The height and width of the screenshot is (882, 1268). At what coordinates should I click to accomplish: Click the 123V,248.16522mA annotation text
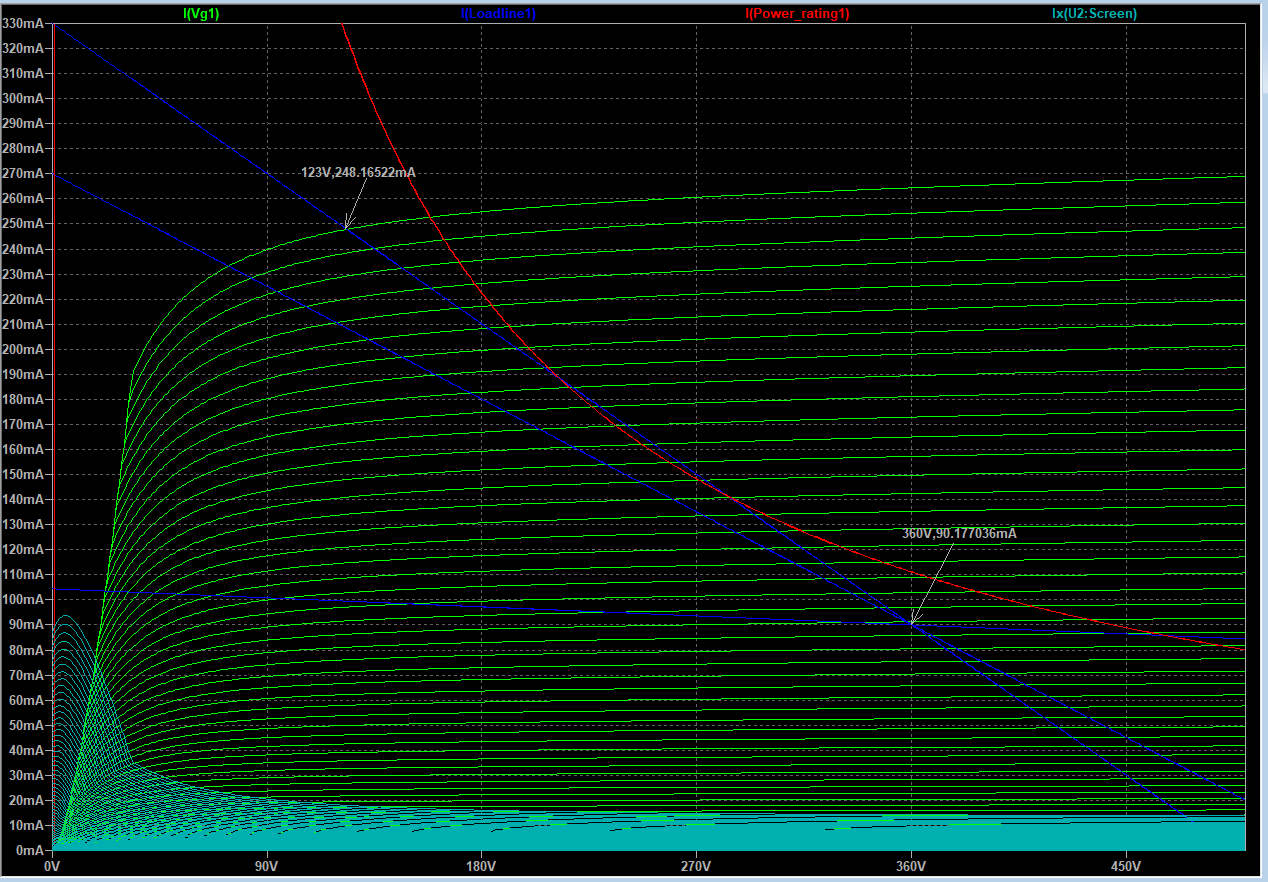point(358,173)
